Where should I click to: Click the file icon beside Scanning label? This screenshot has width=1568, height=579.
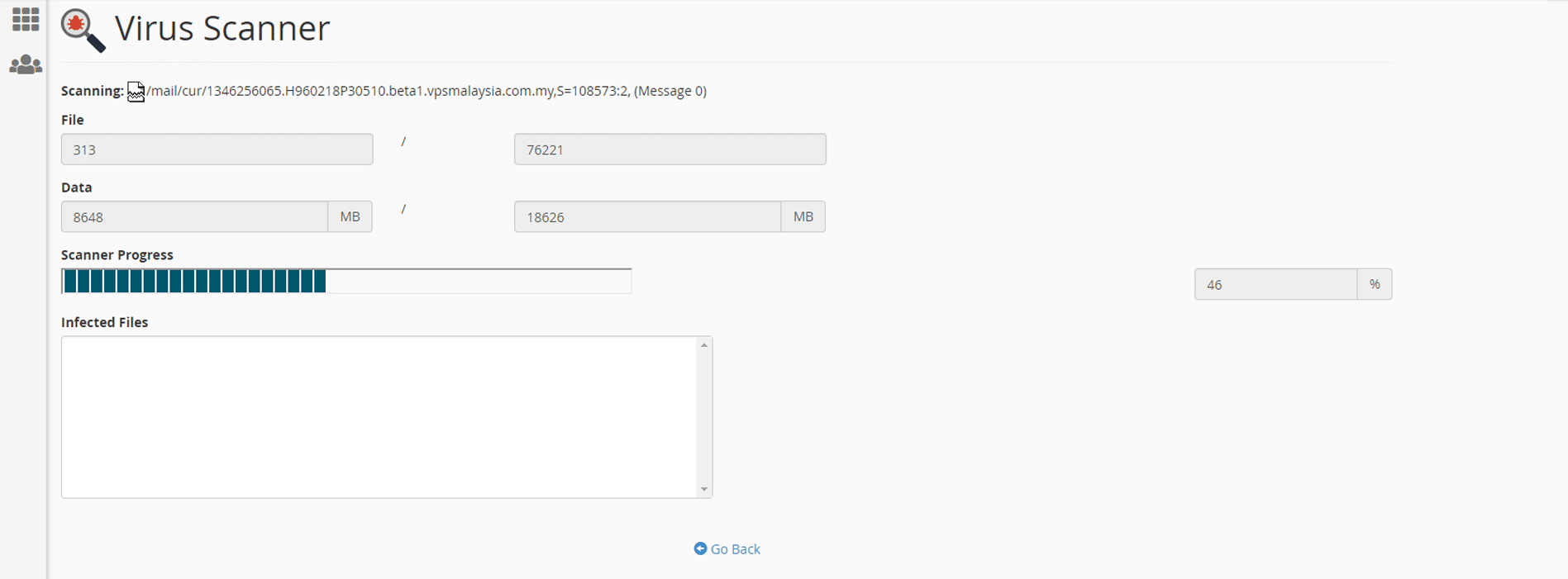[x=136, y=92]
